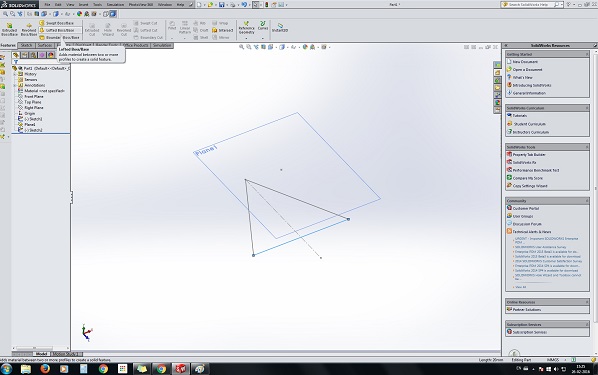Screen dimensions: 598x375
Task: Click the New document icon in top toolbar
Action: click(x=199, y=5)
